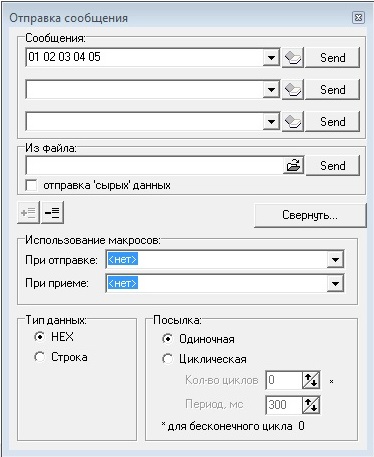Click Send next to the file path field
The height and width of the screenshot is (457, 374).
(332, 165)
